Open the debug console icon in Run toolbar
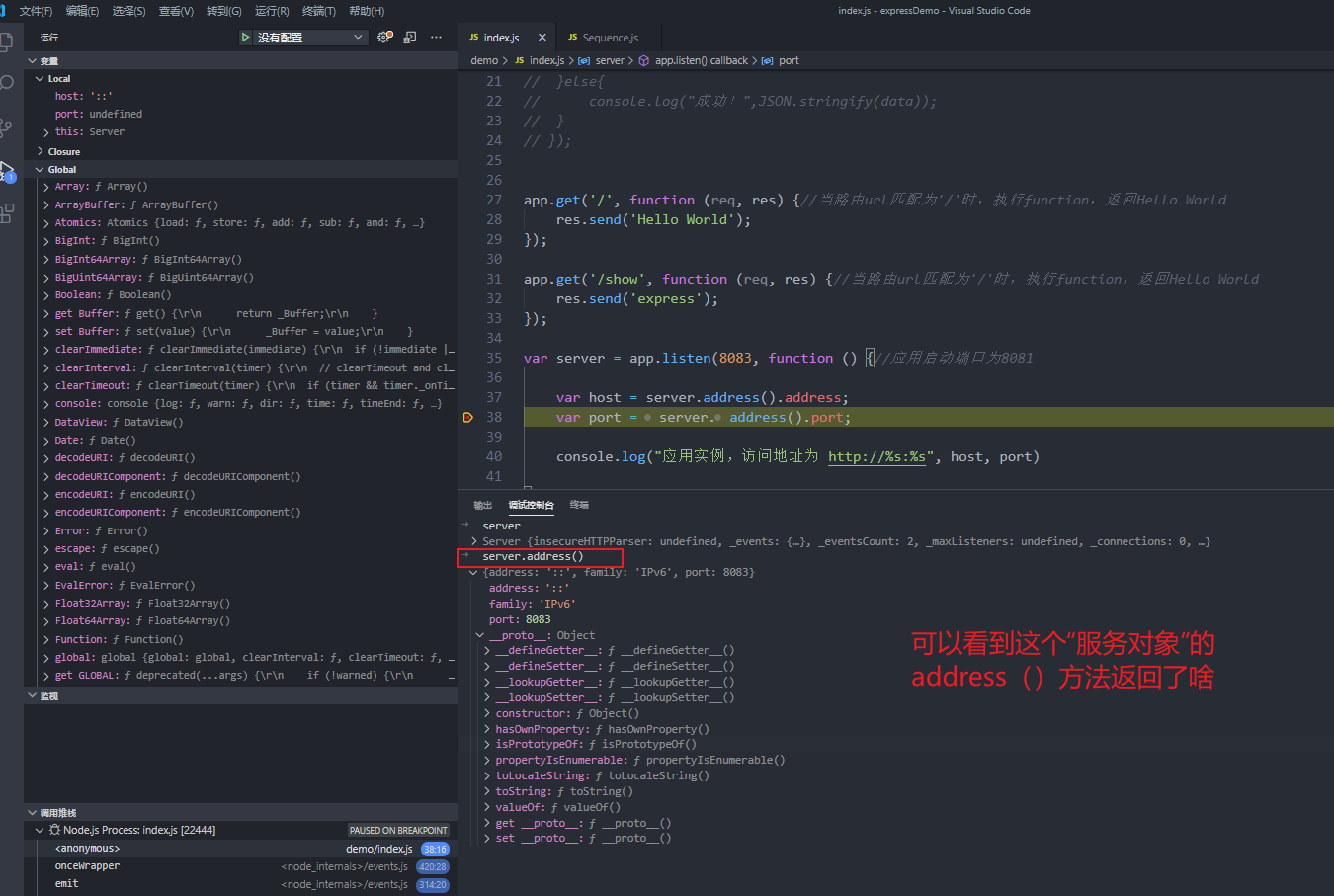This screenshot has height=896, width=1334. [410, 38]
